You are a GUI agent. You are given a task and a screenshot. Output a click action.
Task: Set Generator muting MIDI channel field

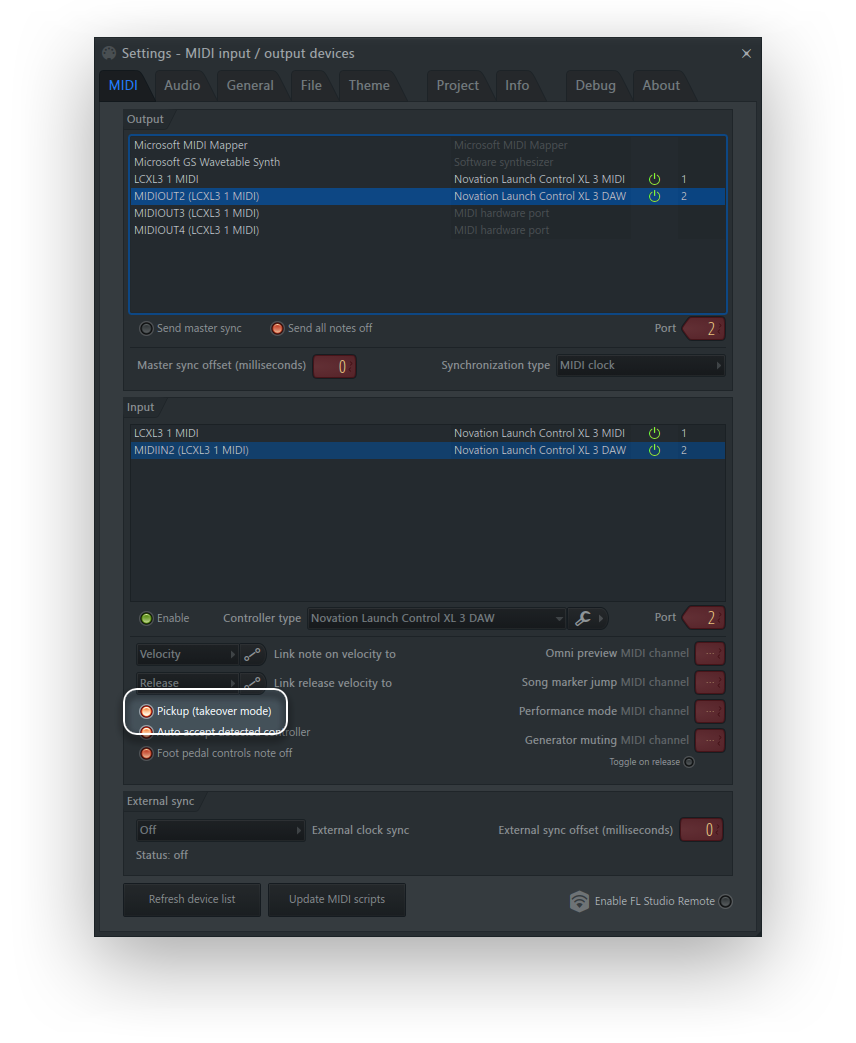pos(710,740)
